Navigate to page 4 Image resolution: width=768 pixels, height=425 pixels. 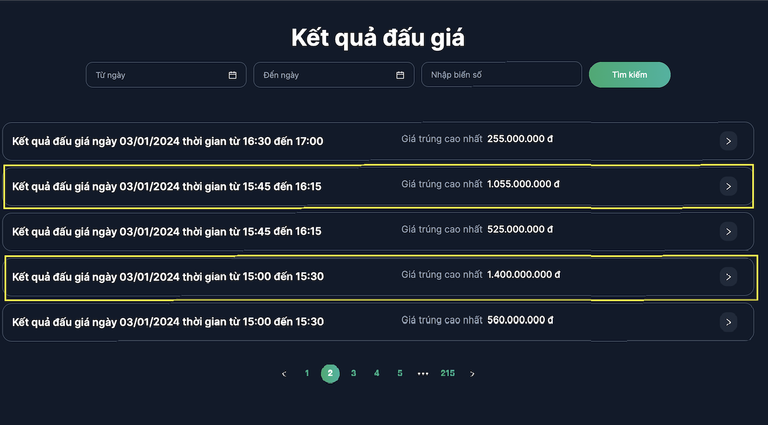pyautogui.click(x=376, y=374)
